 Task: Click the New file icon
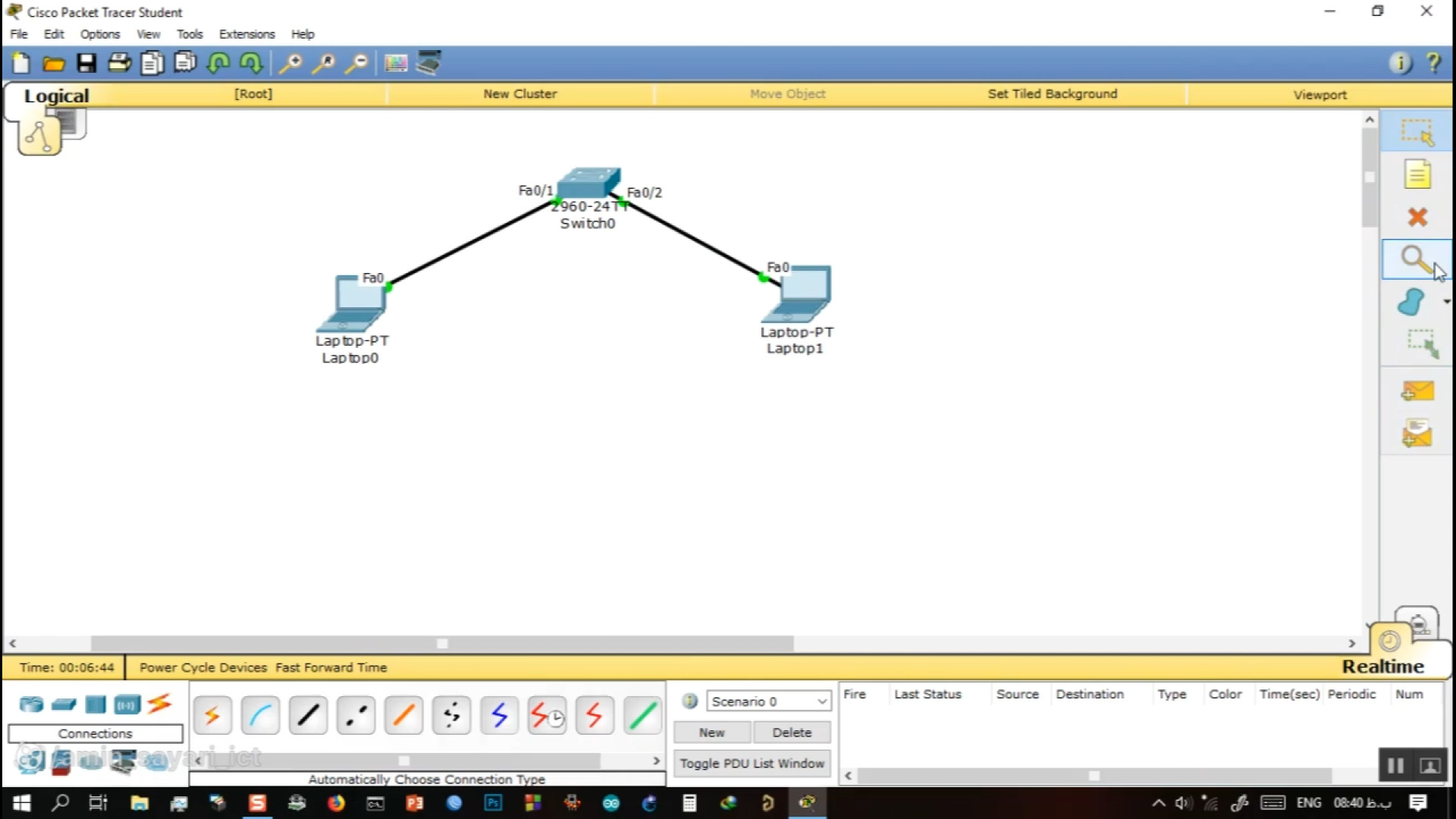[21, 63]
